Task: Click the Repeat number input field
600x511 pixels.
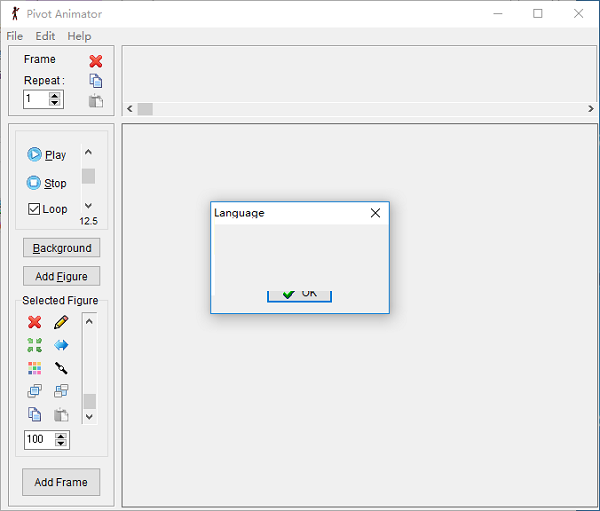Action: (x=36, y=99)
